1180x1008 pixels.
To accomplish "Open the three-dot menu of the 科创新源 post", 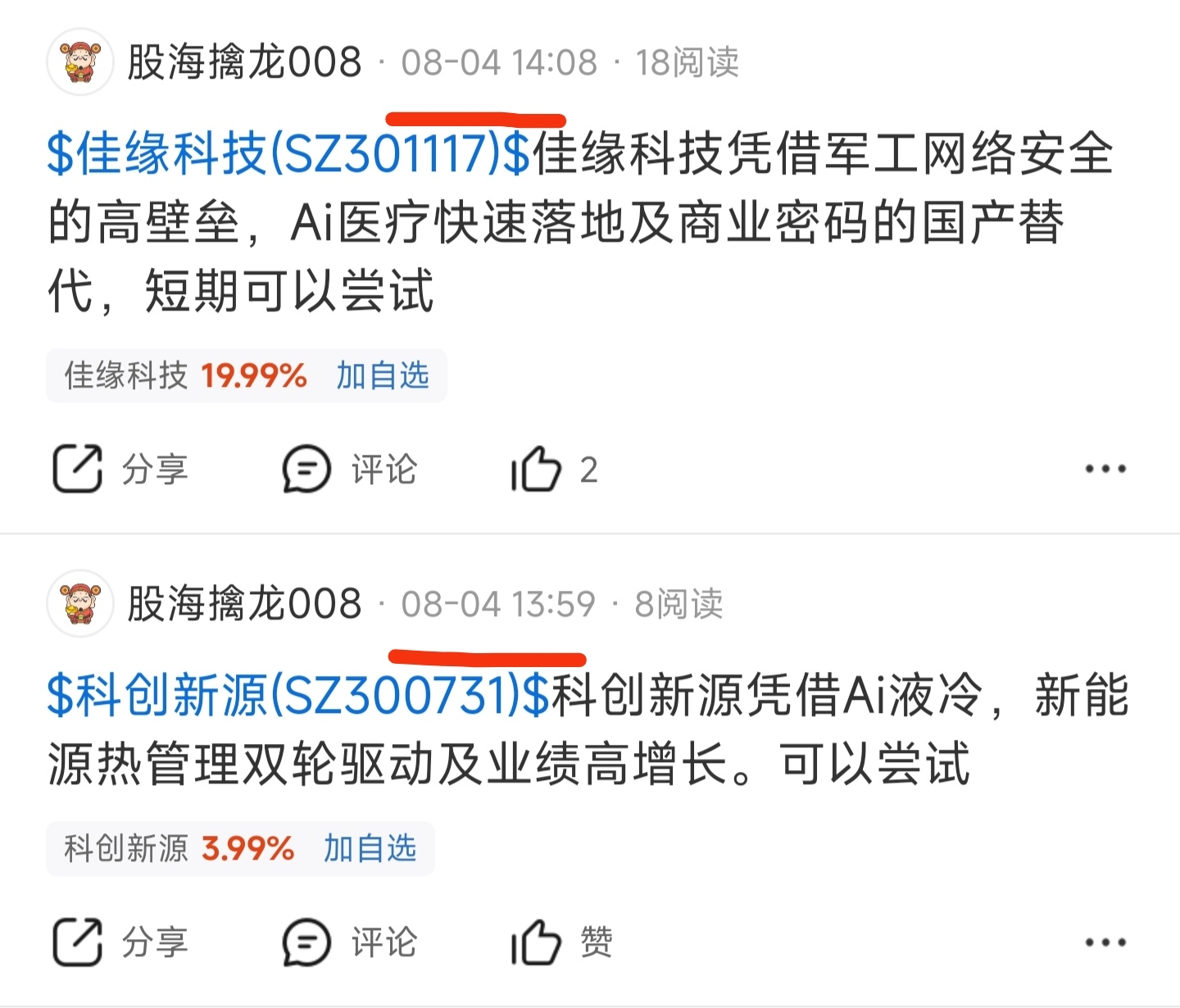I will [x=1105, y=942].
